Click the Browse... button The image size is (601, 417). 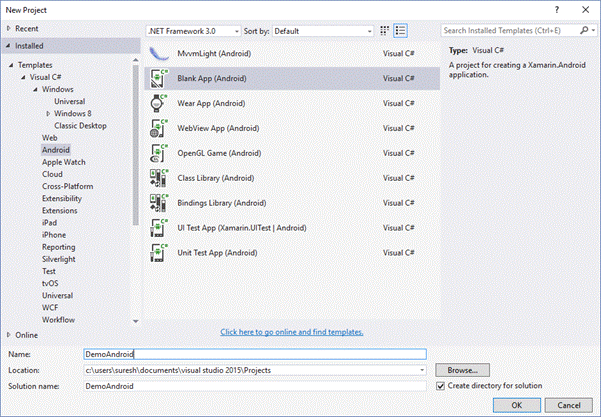click(x=462, y=370)
